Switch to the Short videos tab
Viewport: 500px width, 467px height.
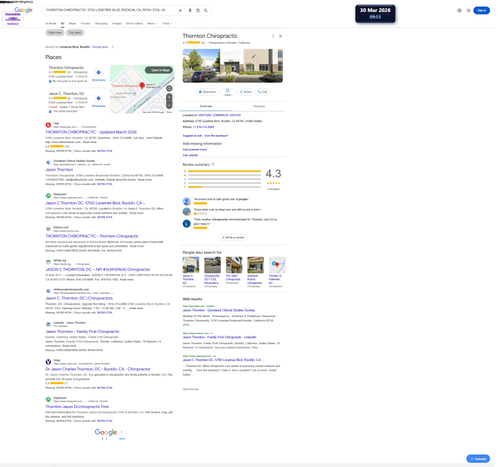pyautogui.click(x=134, y=23)
